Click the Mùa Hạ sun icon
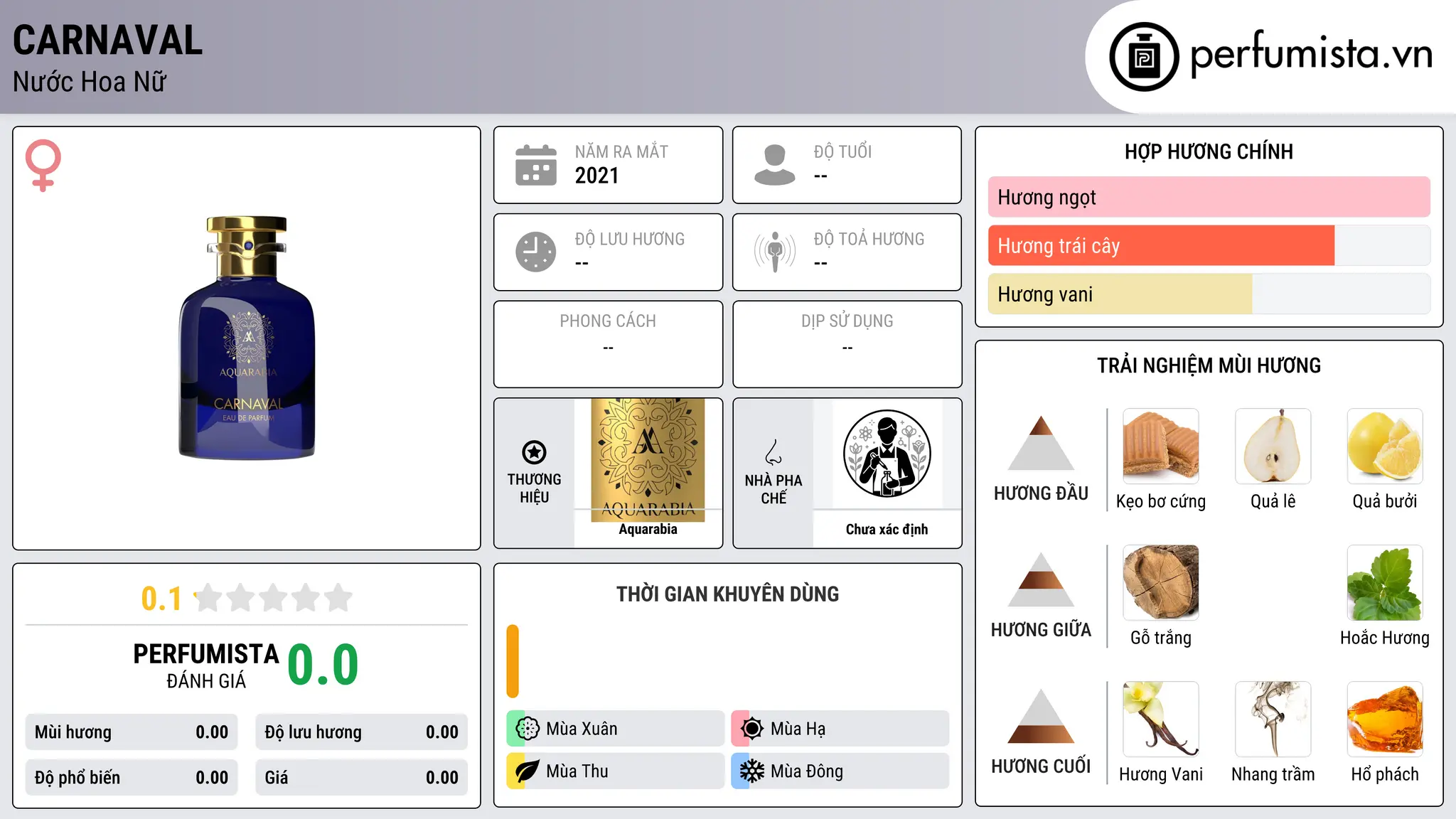 (751, 729)
